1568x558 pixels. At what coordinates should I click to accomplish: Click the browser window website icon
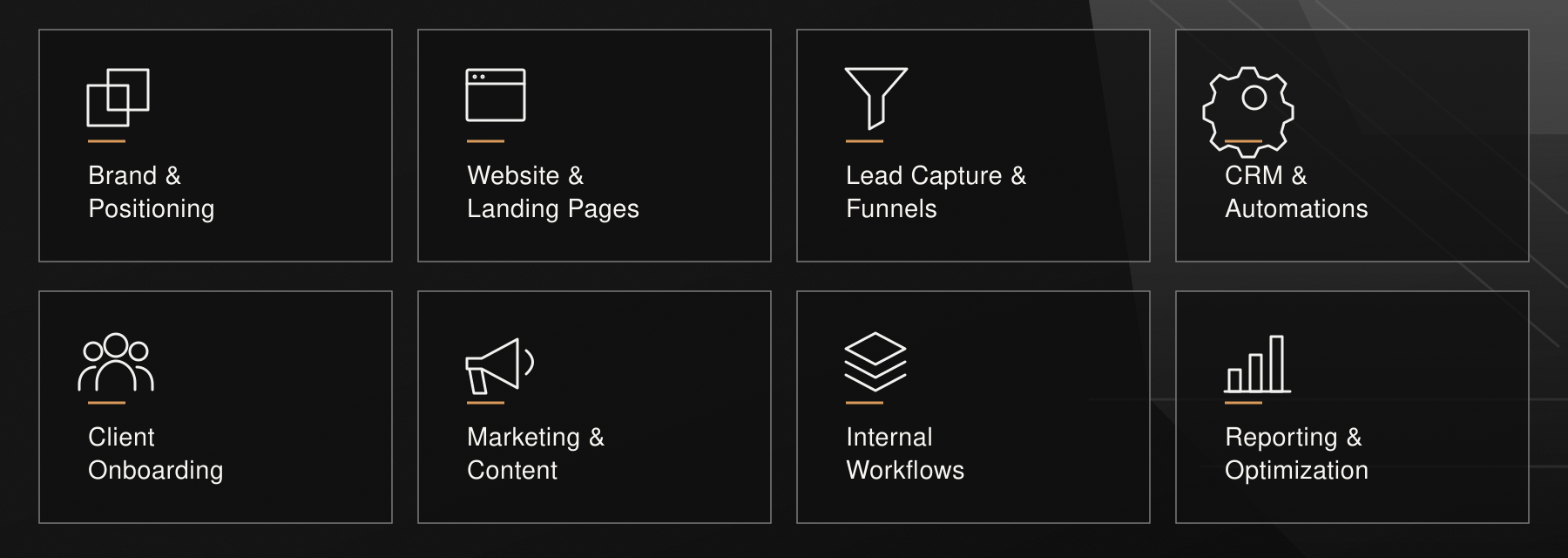click(496, 95)
